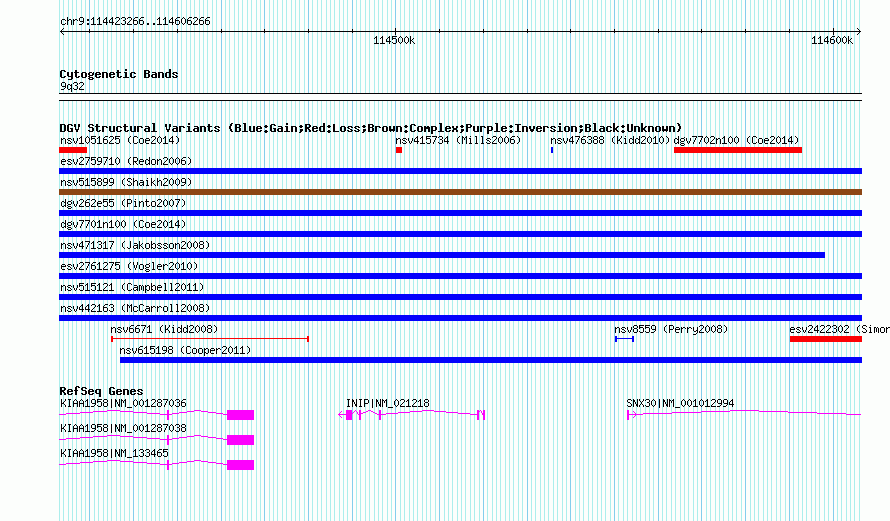This screenshot has width=890, height=521.
Task: Click the small red nsv415734 variant block
Action: click(x=399, y=150)
